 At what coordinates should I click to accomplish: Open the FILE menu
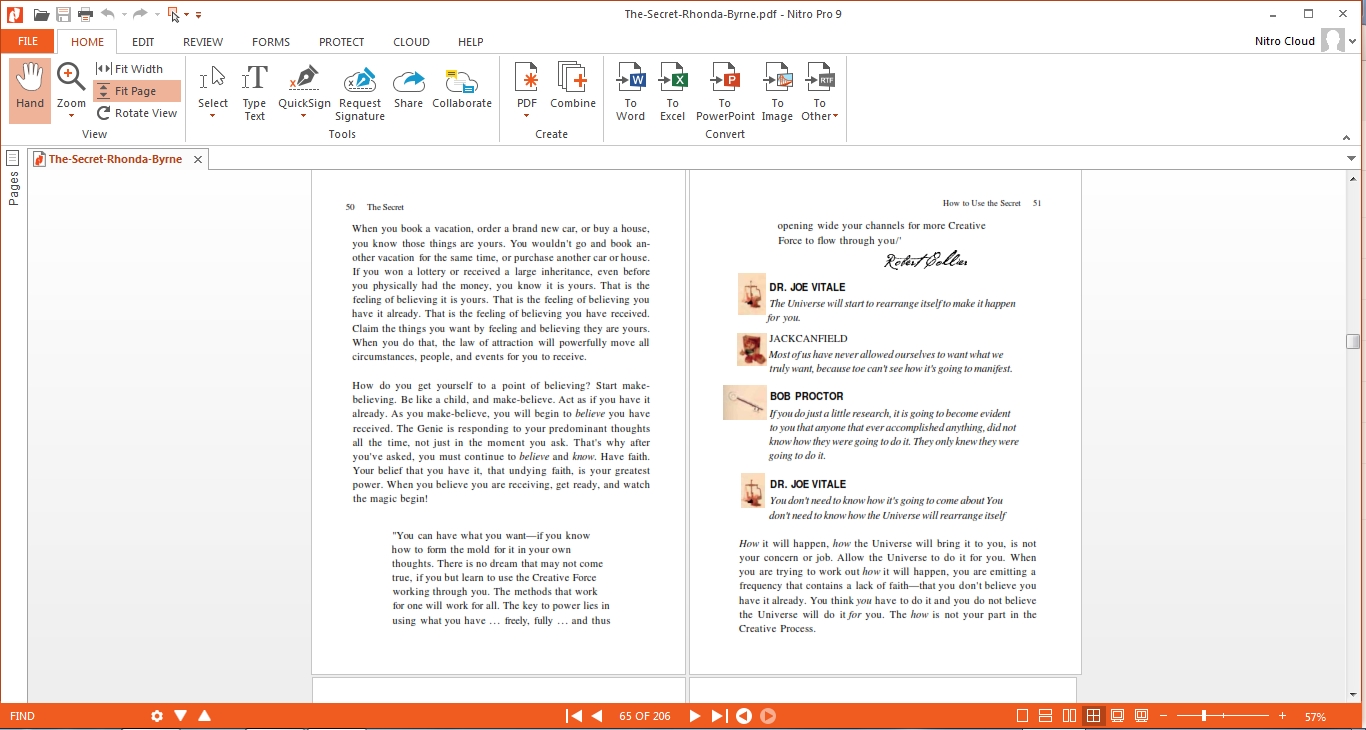(28, 42)
